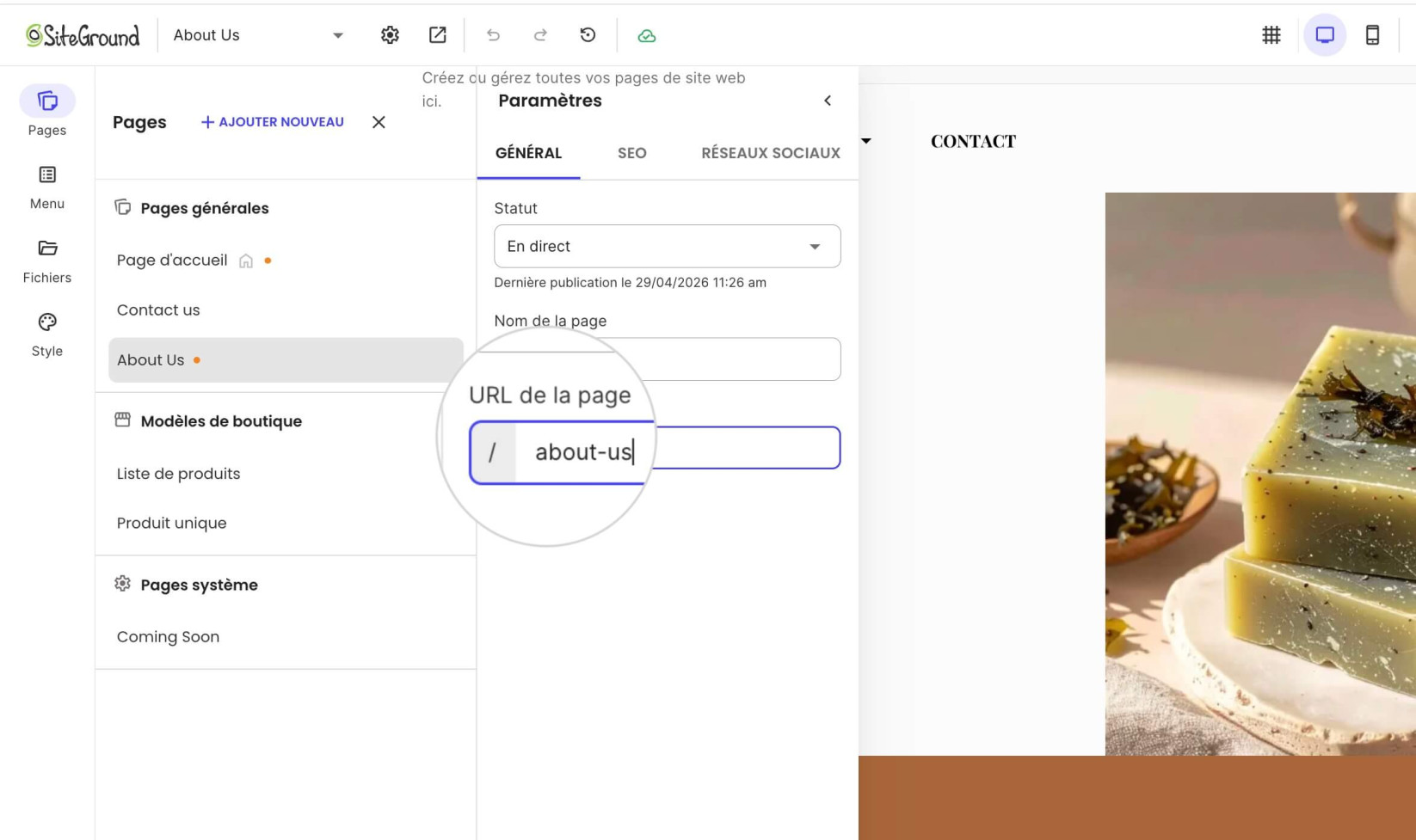Open page settings gear in top toolbar
Image resolution: width=1416 pixels, height=840 pixels.
pyautogui.click(x=390, y=35)
